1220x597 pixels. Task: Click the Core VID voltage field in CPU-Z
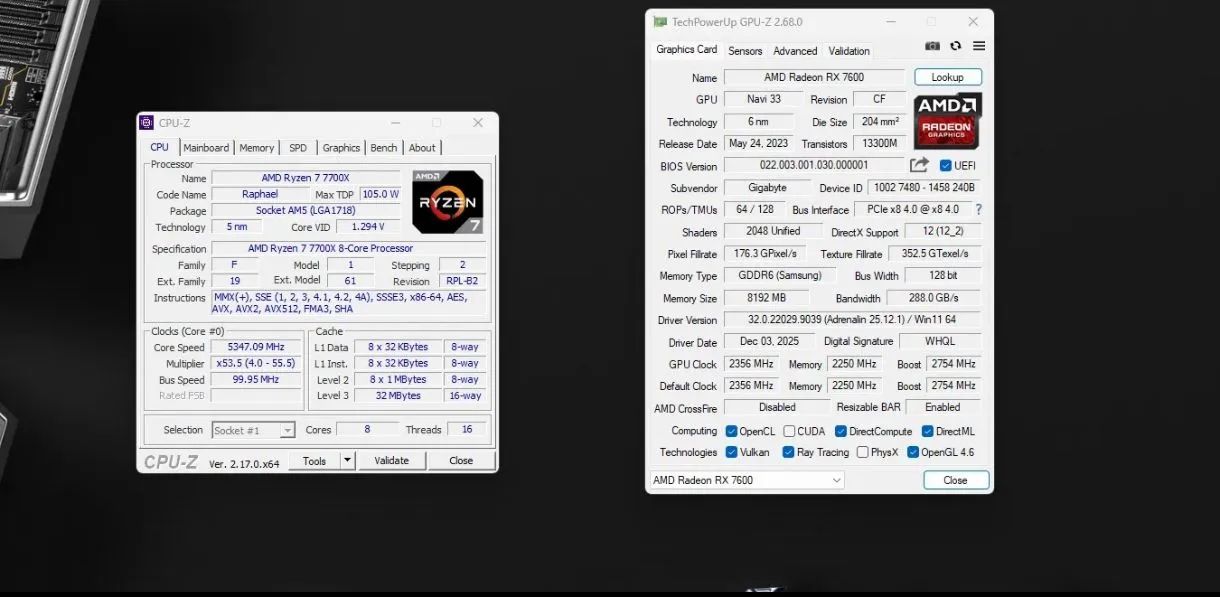(x=368, y=226)
